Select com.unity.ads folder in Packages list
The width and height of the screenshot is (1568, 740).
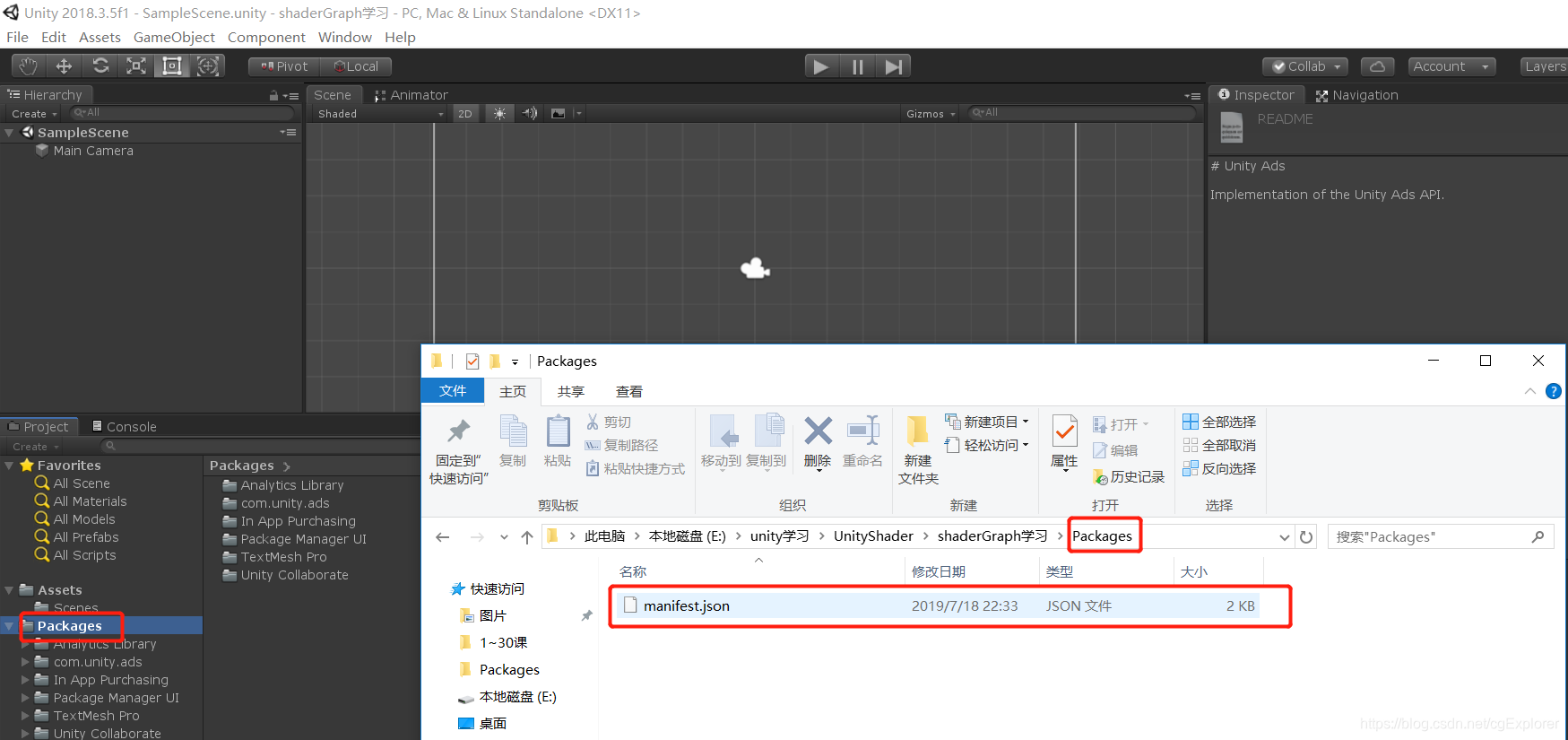pyautogui.click(x=285, y=503)
